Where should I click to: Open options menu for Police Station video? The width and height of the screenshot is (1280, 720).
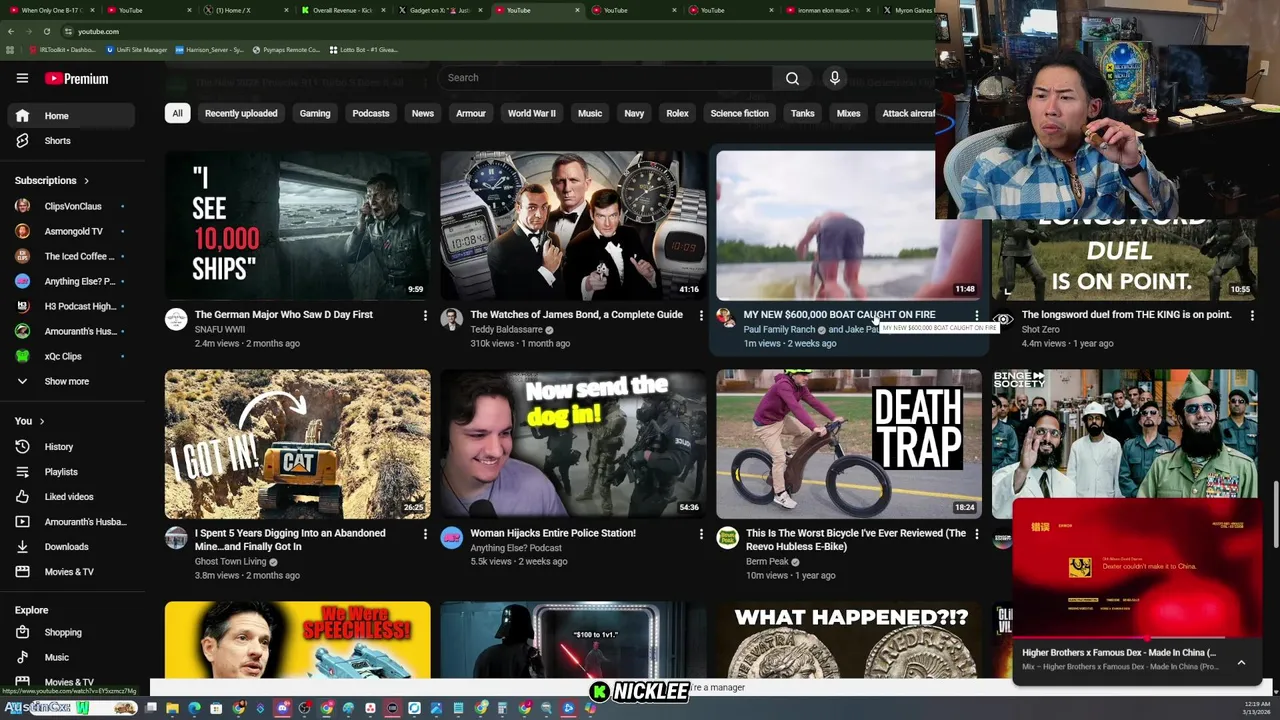(701, 535)
